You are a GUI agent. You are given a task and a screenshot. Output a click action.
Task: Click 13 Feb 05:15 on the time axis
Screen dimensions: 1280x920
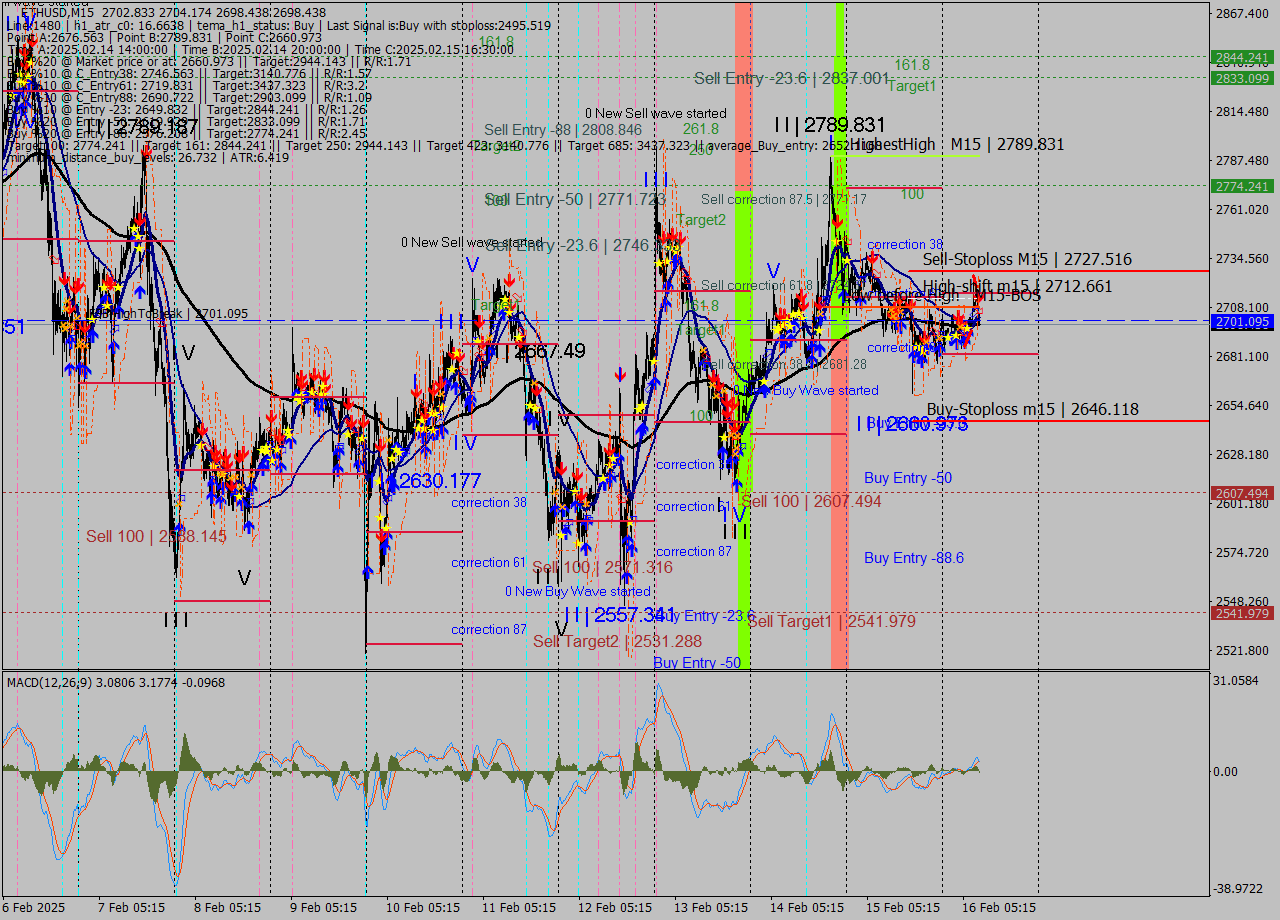[710, 908]
